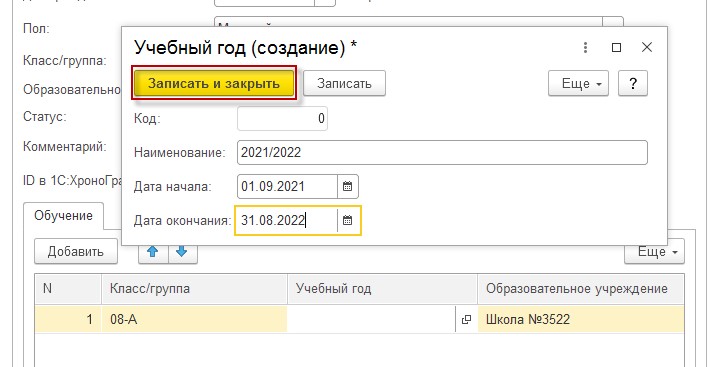Open dialog's three-dot options menu
725x367 pixels.
[x=585, y=47]
